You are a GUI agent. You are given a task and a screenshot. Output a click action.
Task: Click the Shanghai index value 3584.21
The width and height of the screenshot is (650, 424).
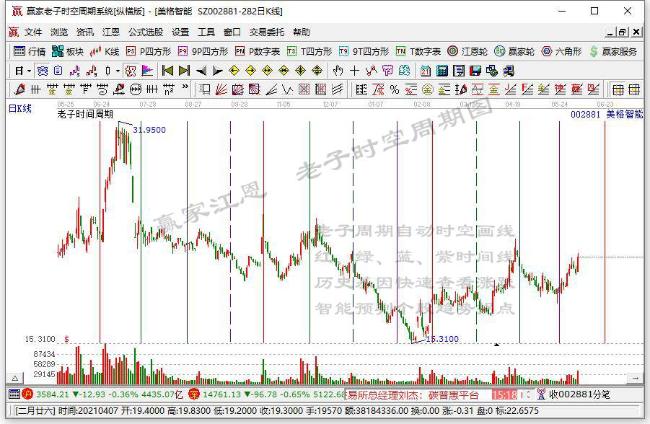[x=52, y=394]
